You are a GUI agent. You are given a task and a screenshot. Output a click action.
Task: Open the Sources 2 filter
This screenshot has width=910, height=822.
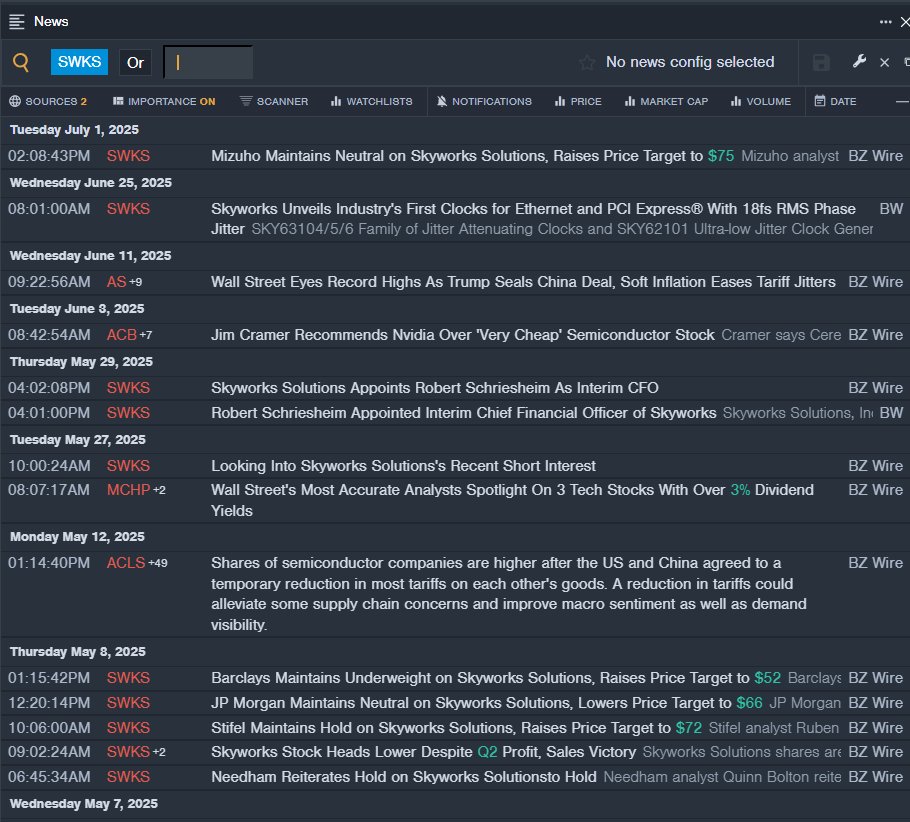click(x=48, y=101)
